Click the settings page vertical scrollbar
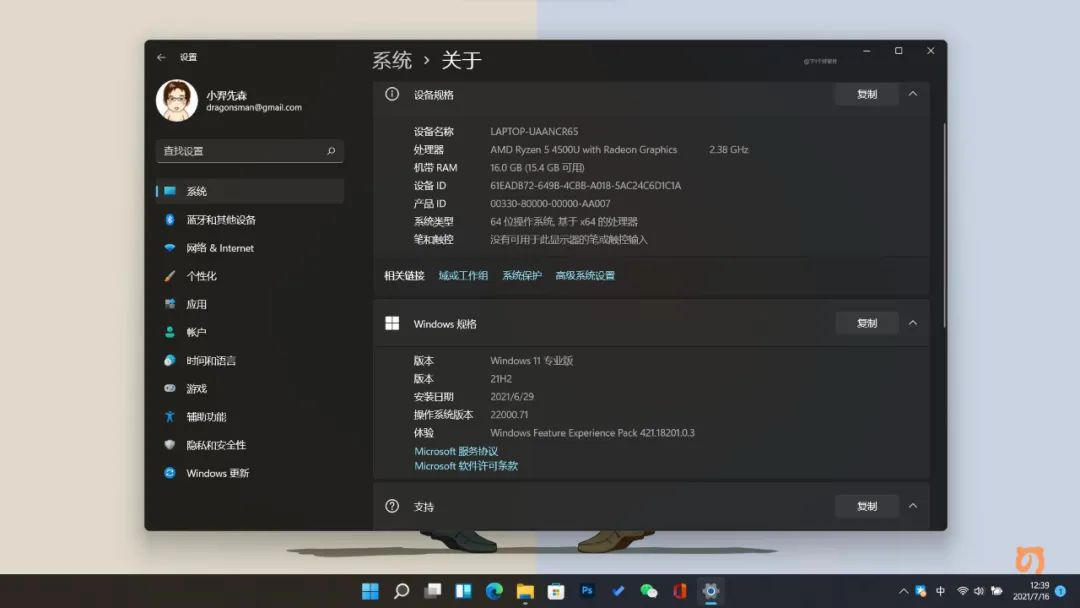Image resolution: width=1080 pixels, height=608 pixels. point(944,225)
